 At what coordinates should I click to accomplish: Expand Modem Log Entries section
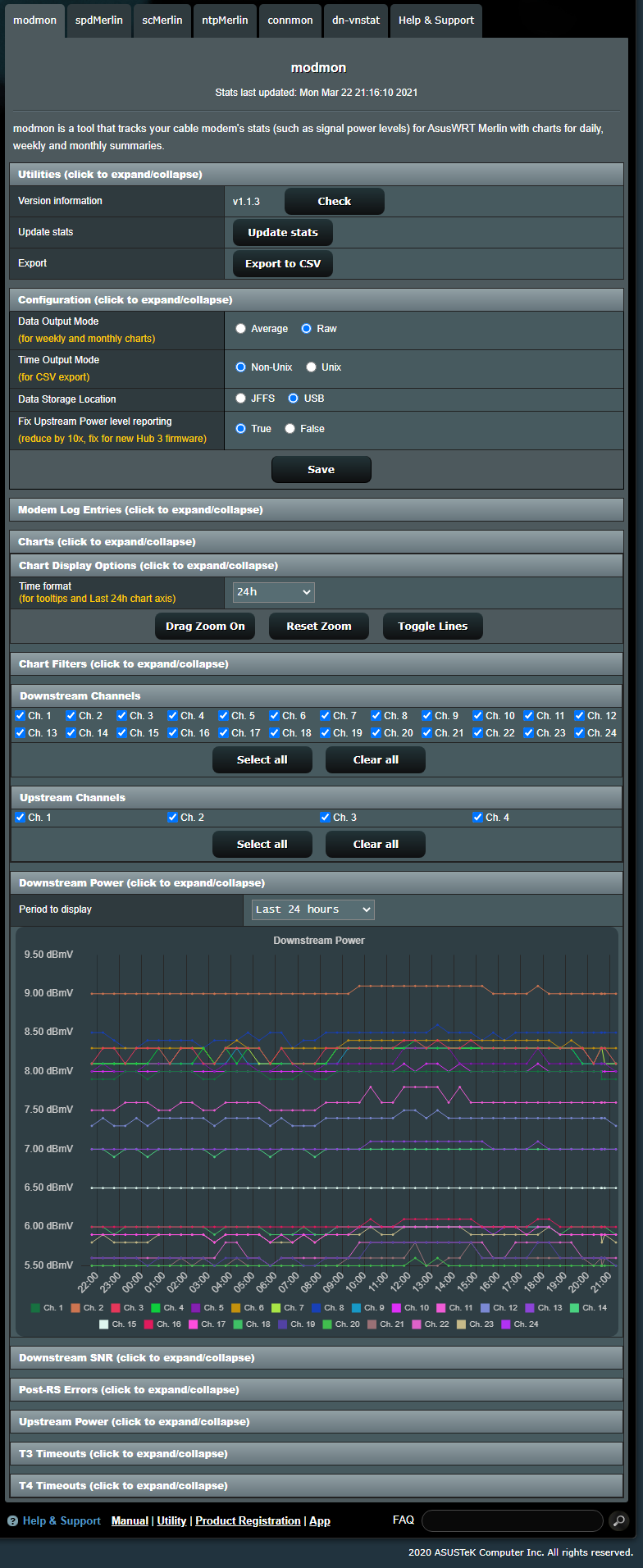(x=317, y=510)
